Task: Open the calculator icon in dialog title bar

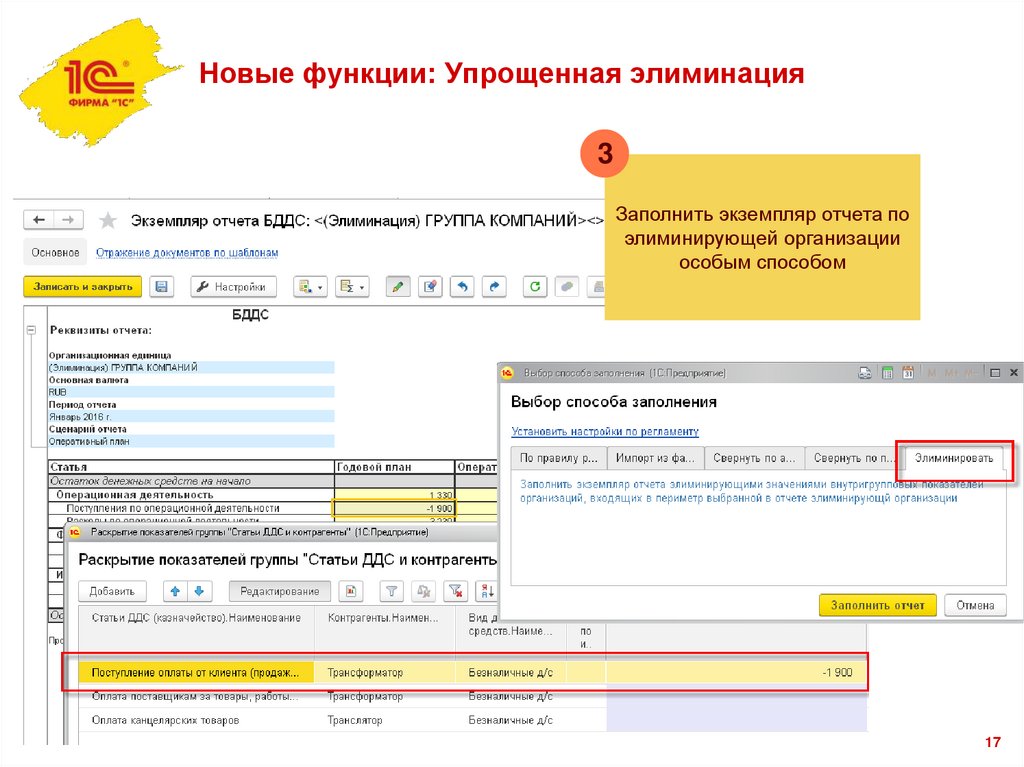Action: (x=888, y=373)
